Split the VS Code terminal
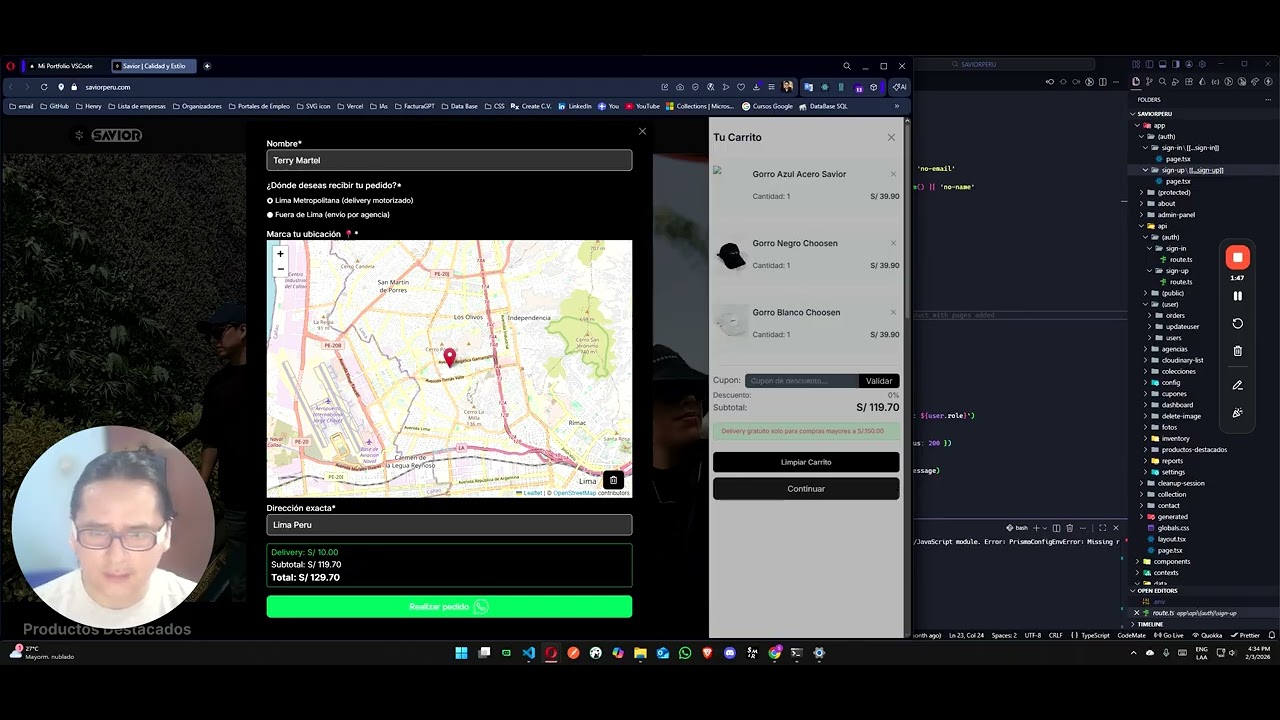1280x720 pixels. [1056, 528]
